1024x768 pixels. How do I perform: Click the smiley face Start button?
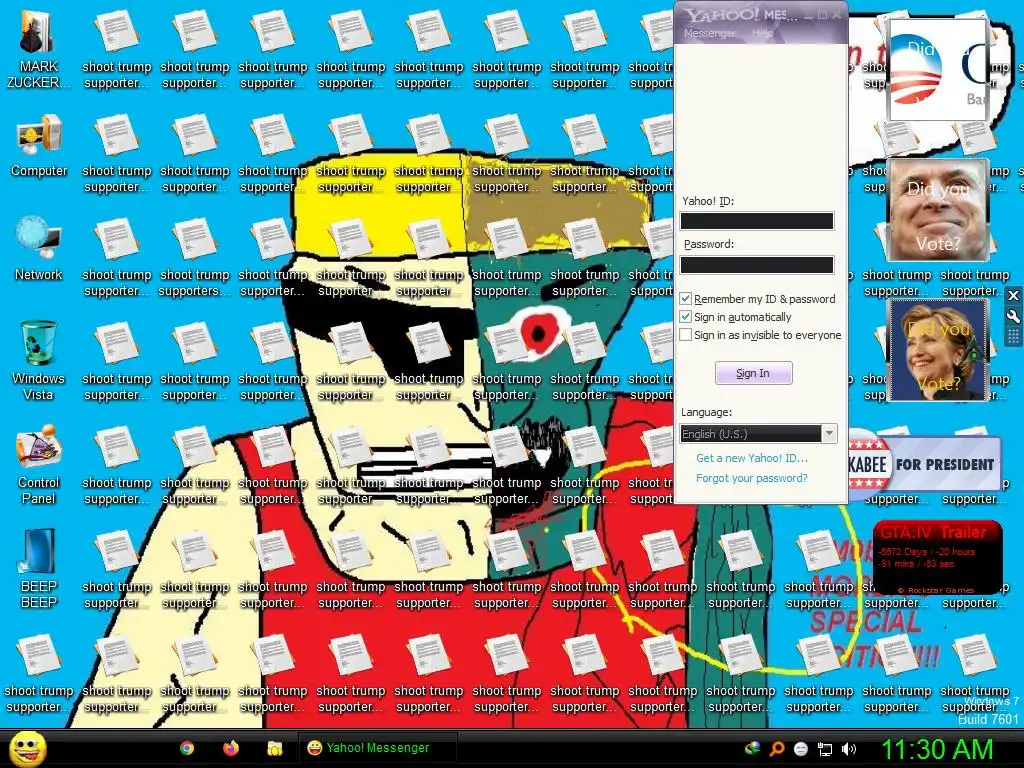click(28, 748)
